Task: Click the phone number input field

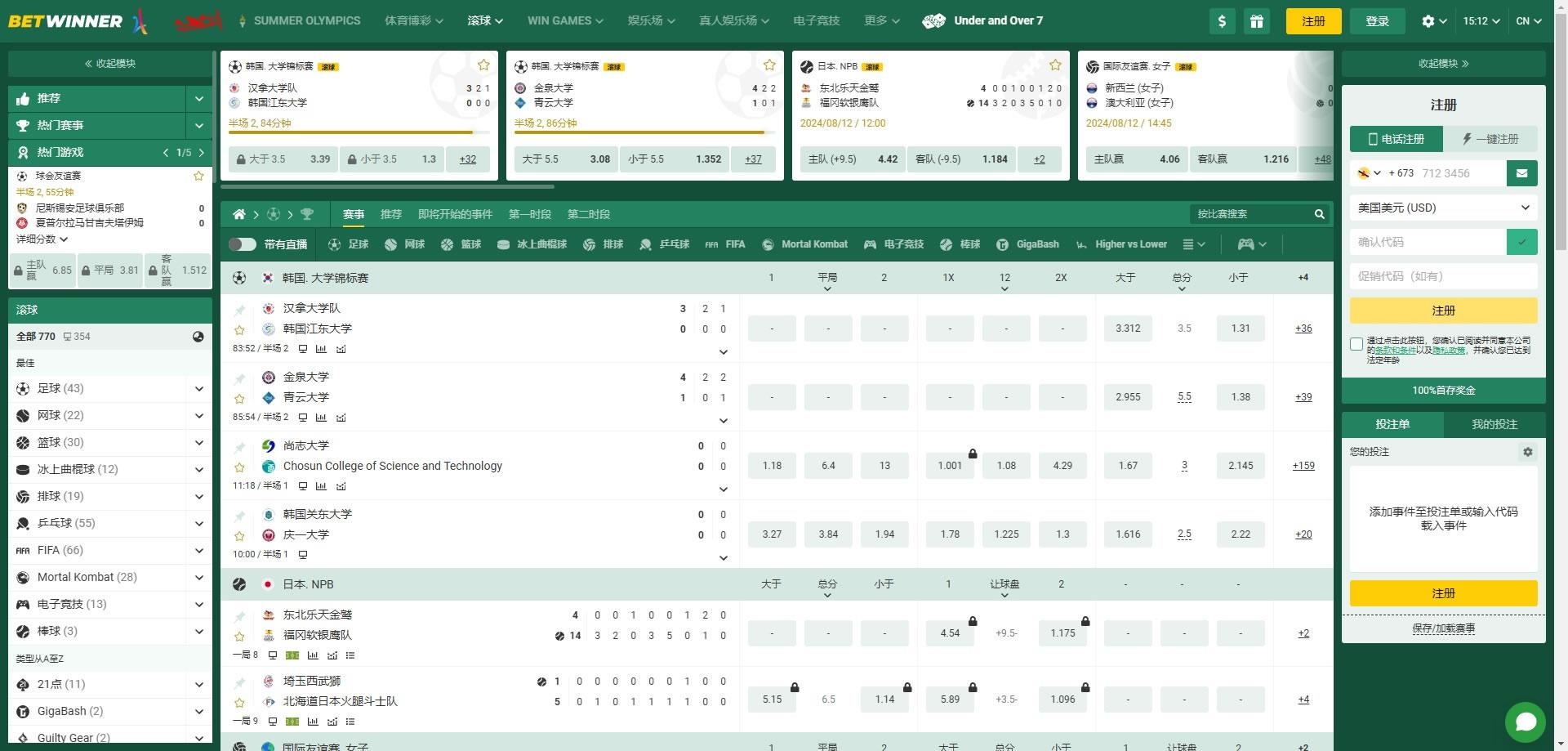Action: point(1462,173)
